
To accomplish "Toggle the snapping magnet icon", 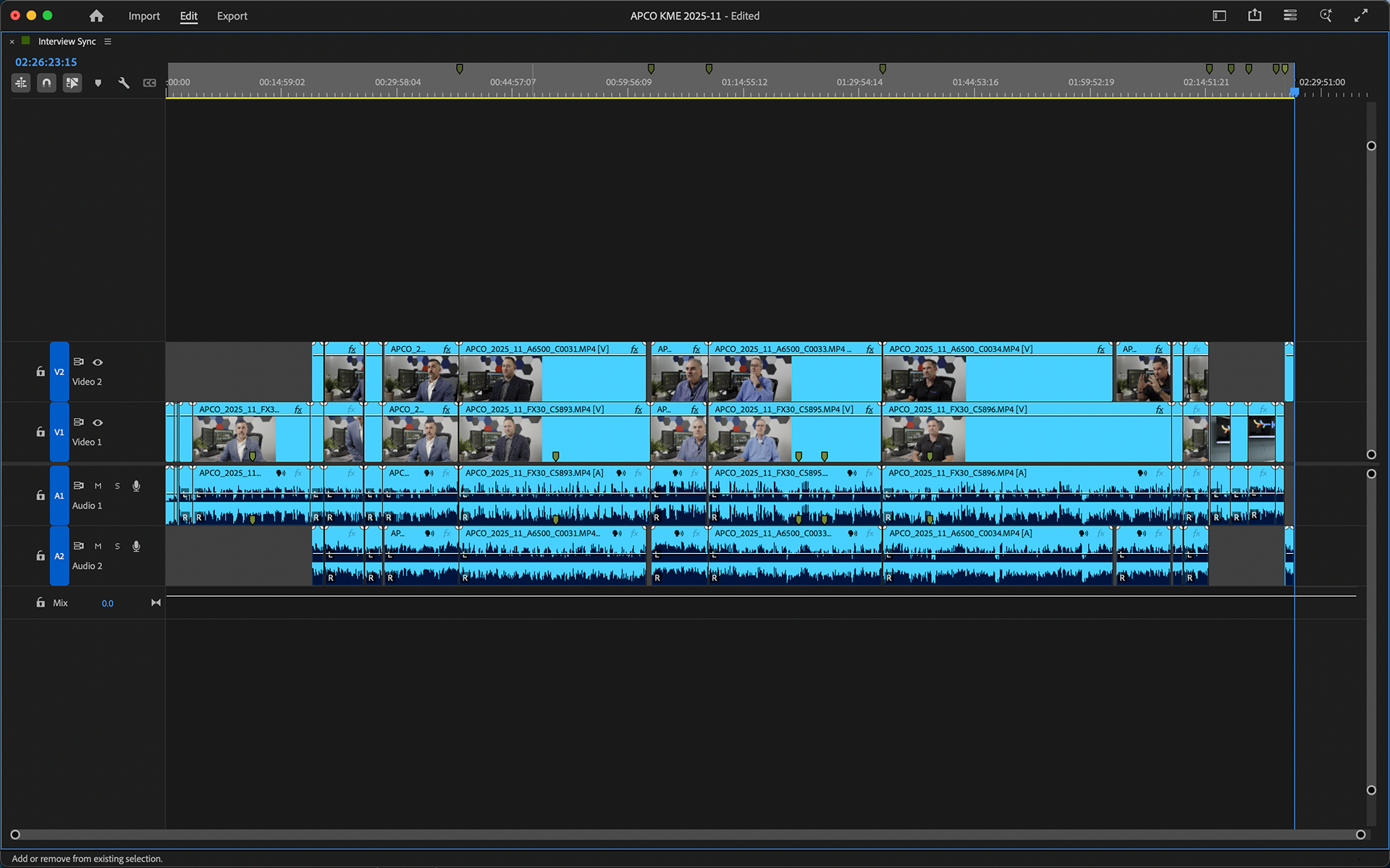I will click(46, 83).
